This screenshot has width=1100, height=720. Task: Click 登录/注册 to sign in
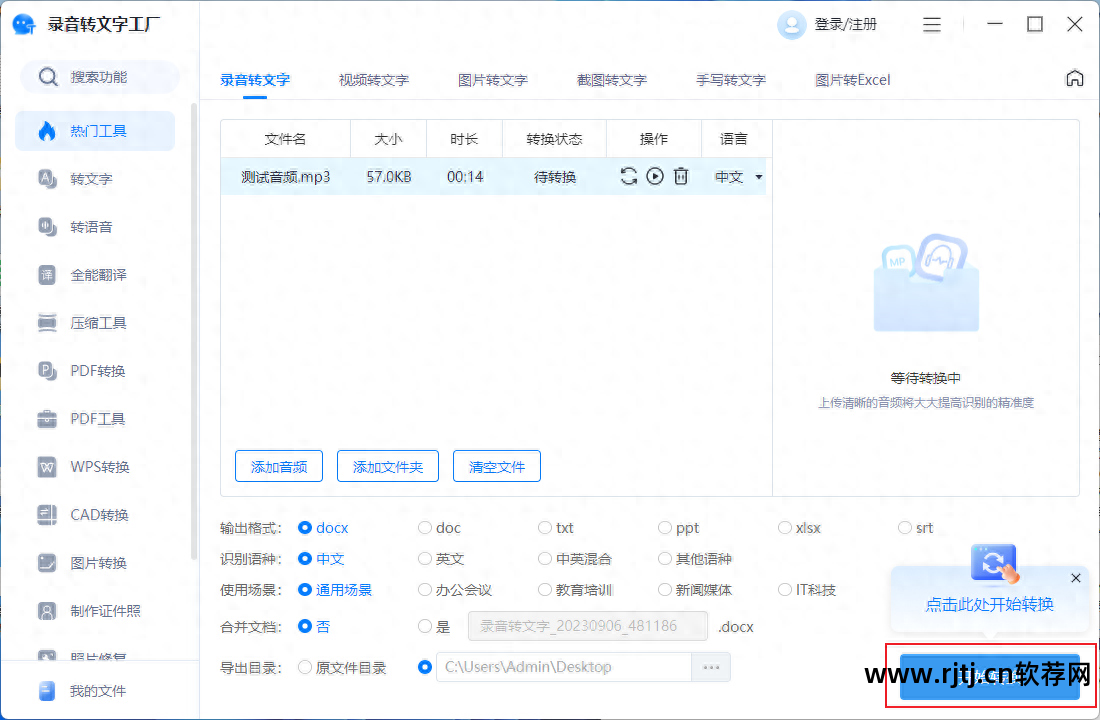point(846,24)
